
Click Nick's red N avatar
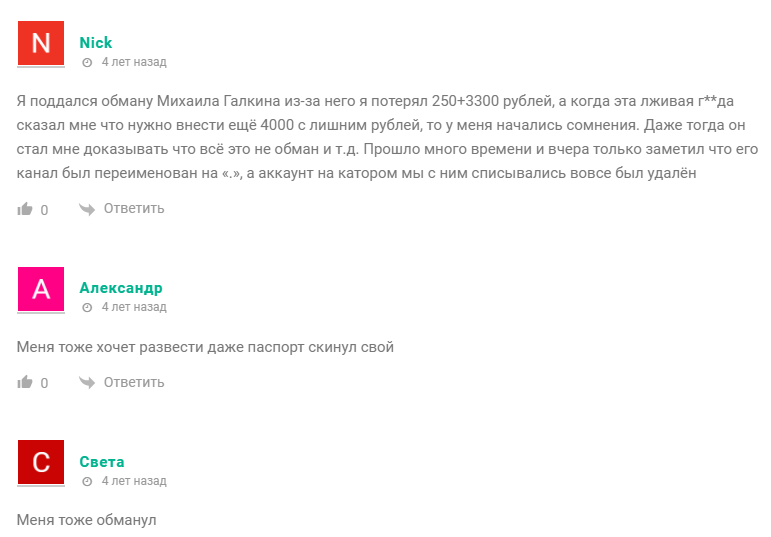[x=41, y=43]
